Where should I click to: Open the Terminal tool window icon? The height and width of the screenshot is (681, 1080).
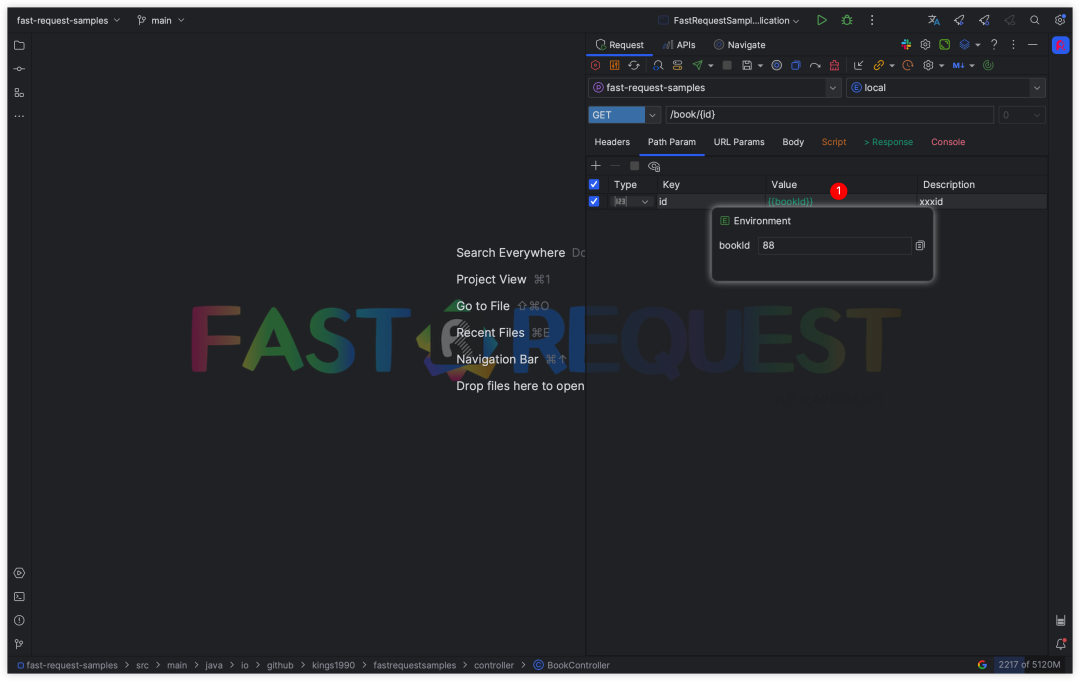[19, 596]
